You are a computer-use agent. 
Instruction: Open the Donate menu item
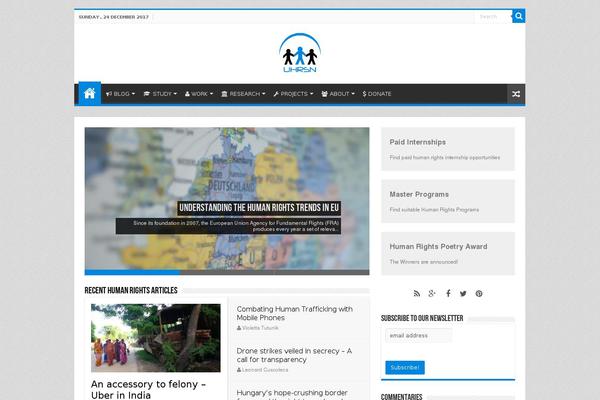click(x=377, y=94)
